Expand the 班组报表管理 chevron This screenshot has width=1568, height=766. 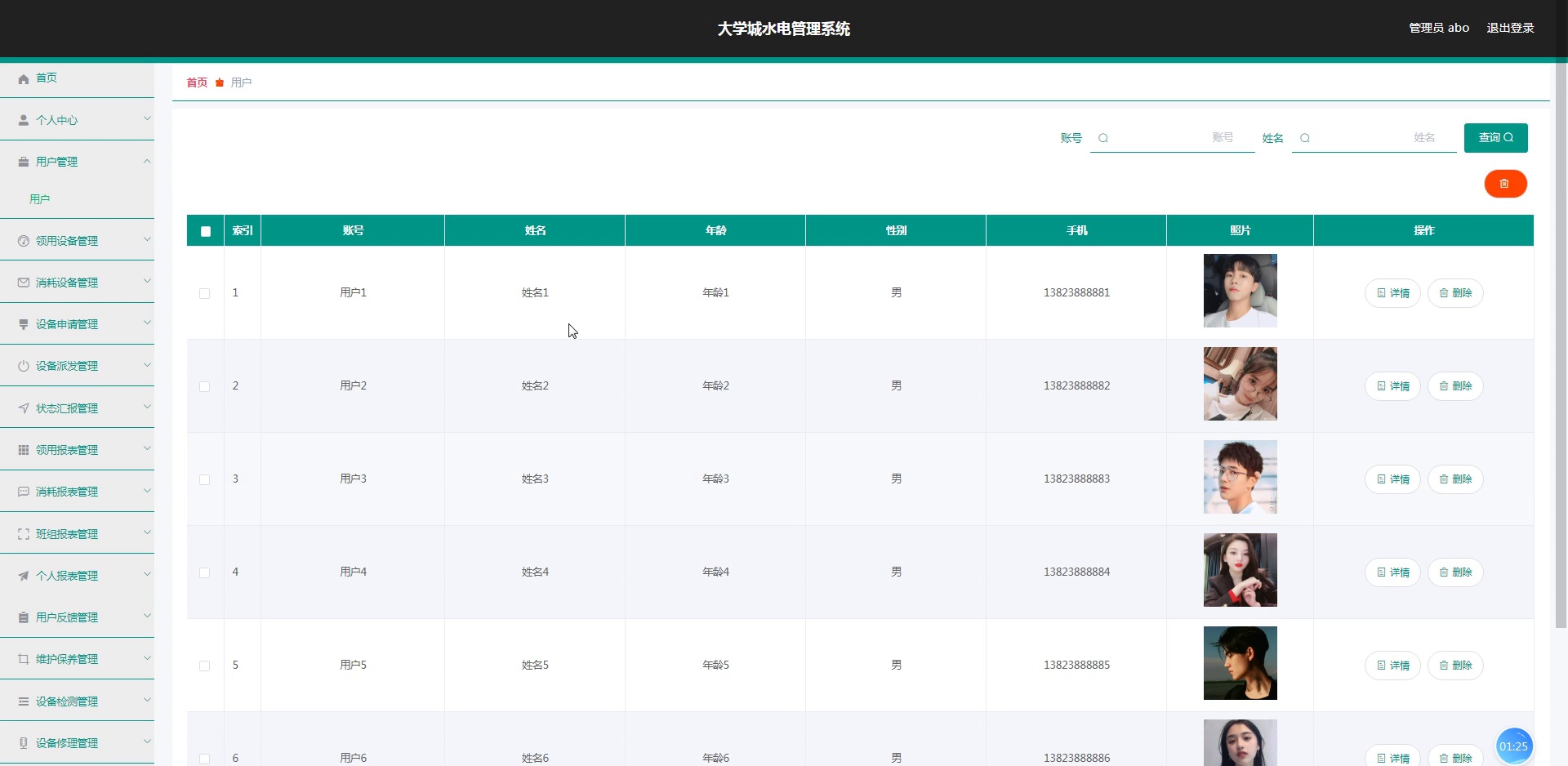(x=147, y=532)
